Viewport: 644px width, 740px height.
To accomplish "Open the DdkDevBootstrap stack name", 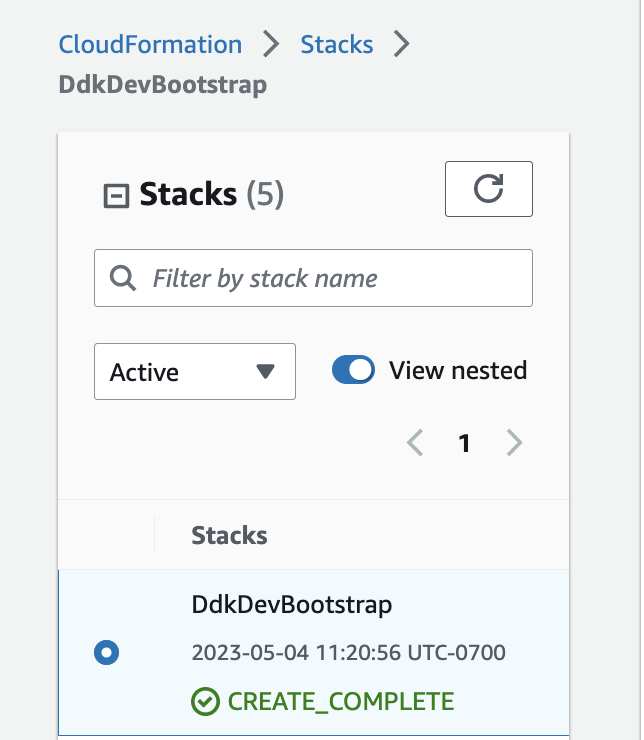I will click(x=292, y=605).
